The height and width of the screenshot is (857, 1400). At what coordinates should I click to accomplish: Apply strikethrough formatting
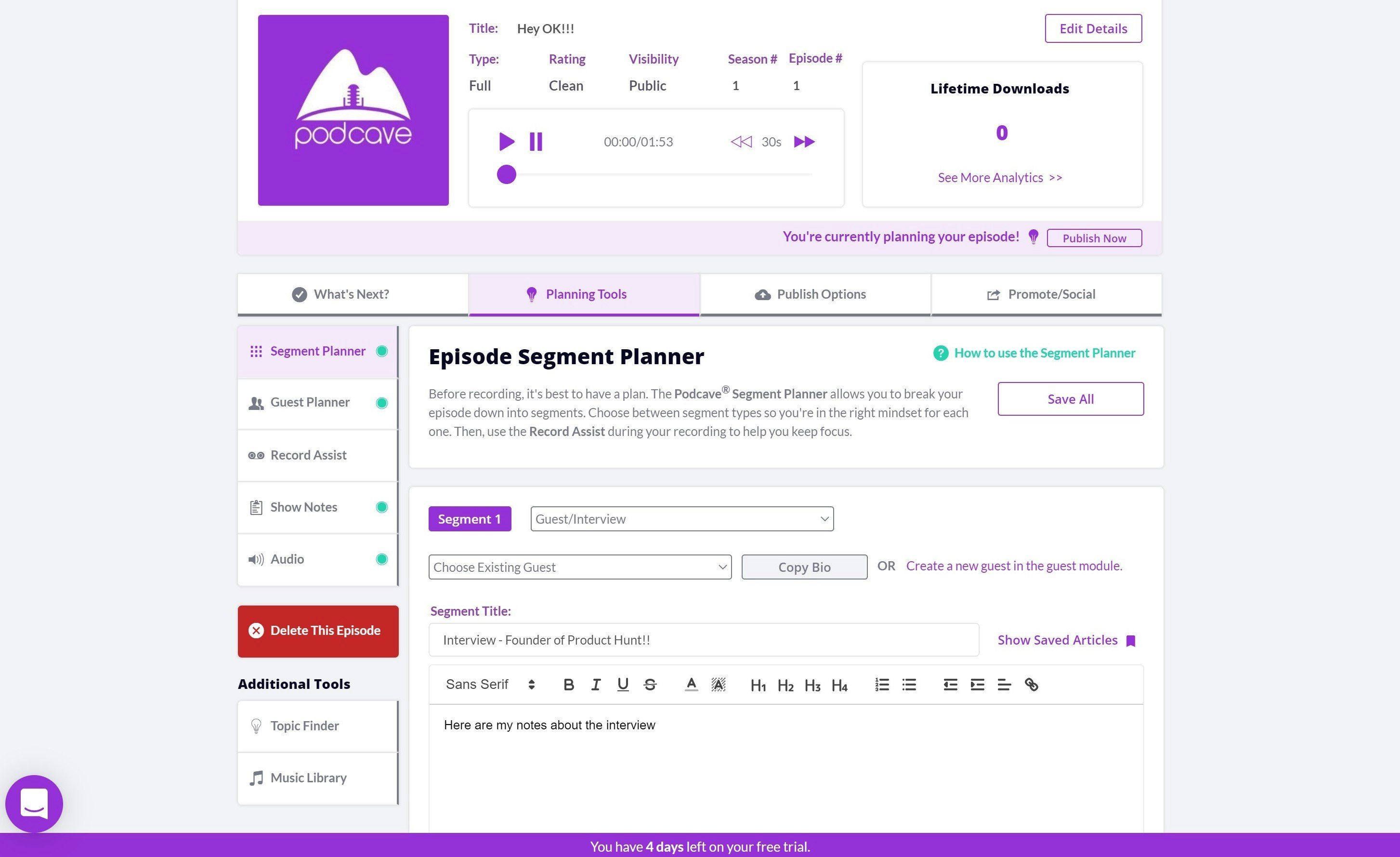650,685
